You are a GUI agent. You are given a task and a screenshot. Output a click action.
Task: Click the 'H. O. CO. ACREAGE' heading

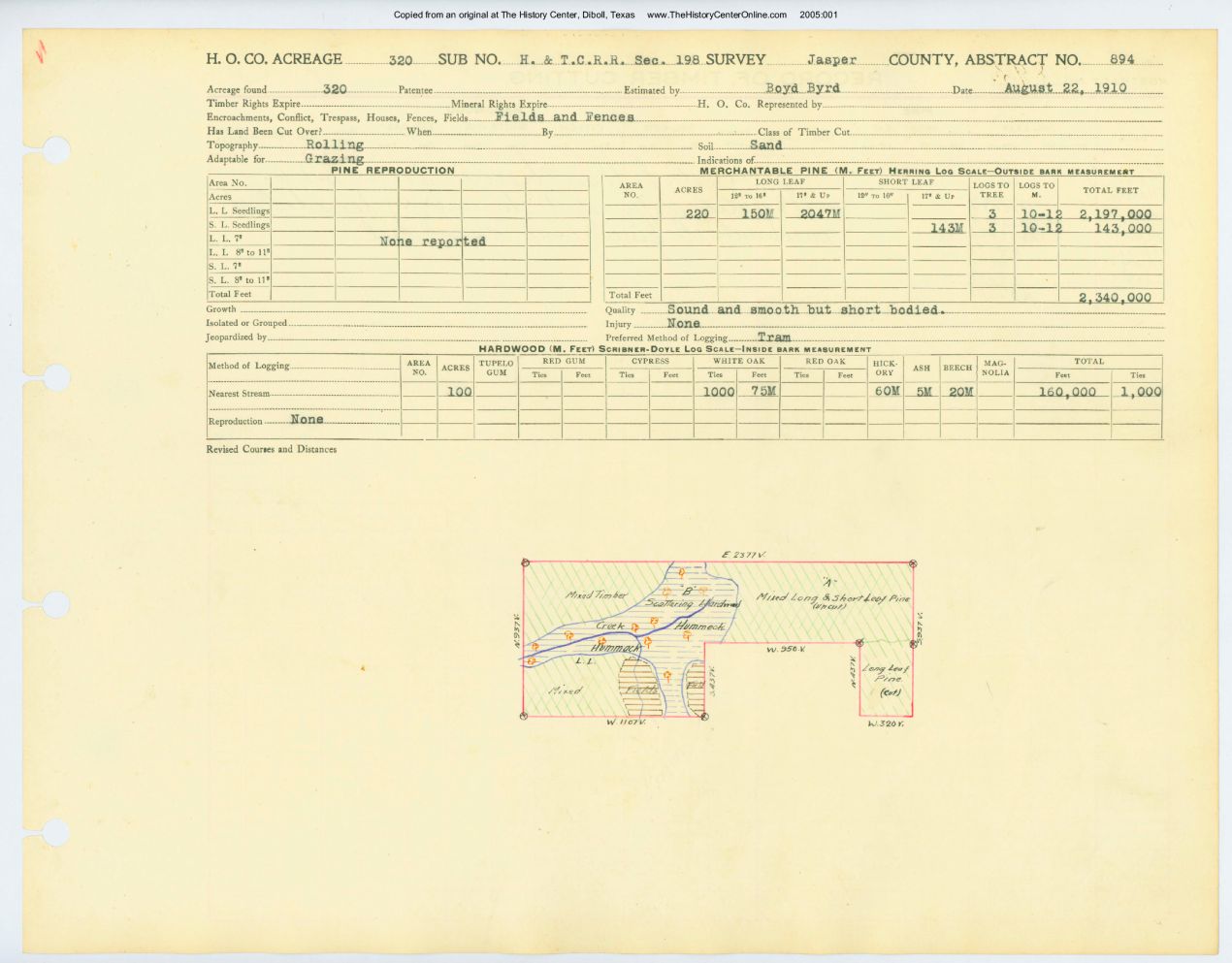click(274, 59)
